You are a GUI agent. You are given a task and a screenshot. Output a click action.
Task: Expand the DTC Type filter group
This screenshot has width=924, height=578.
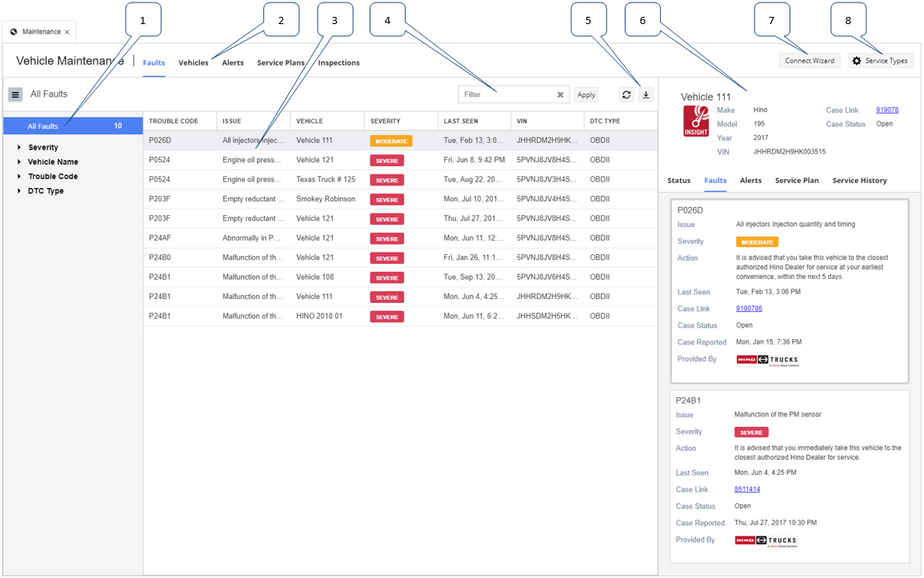click(x=19, y=191)
